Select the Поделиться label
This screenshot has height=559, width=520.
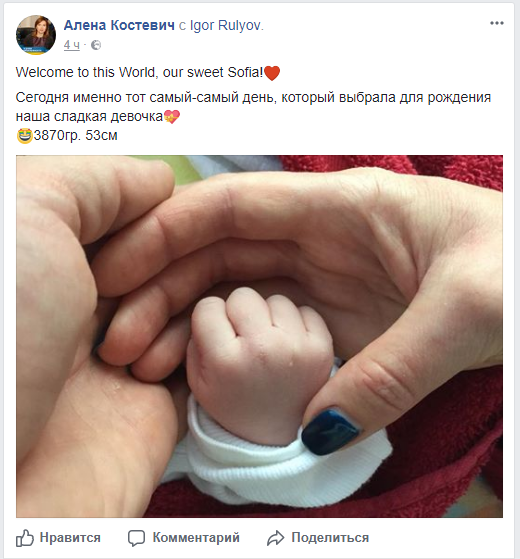(x=330, y=537)
